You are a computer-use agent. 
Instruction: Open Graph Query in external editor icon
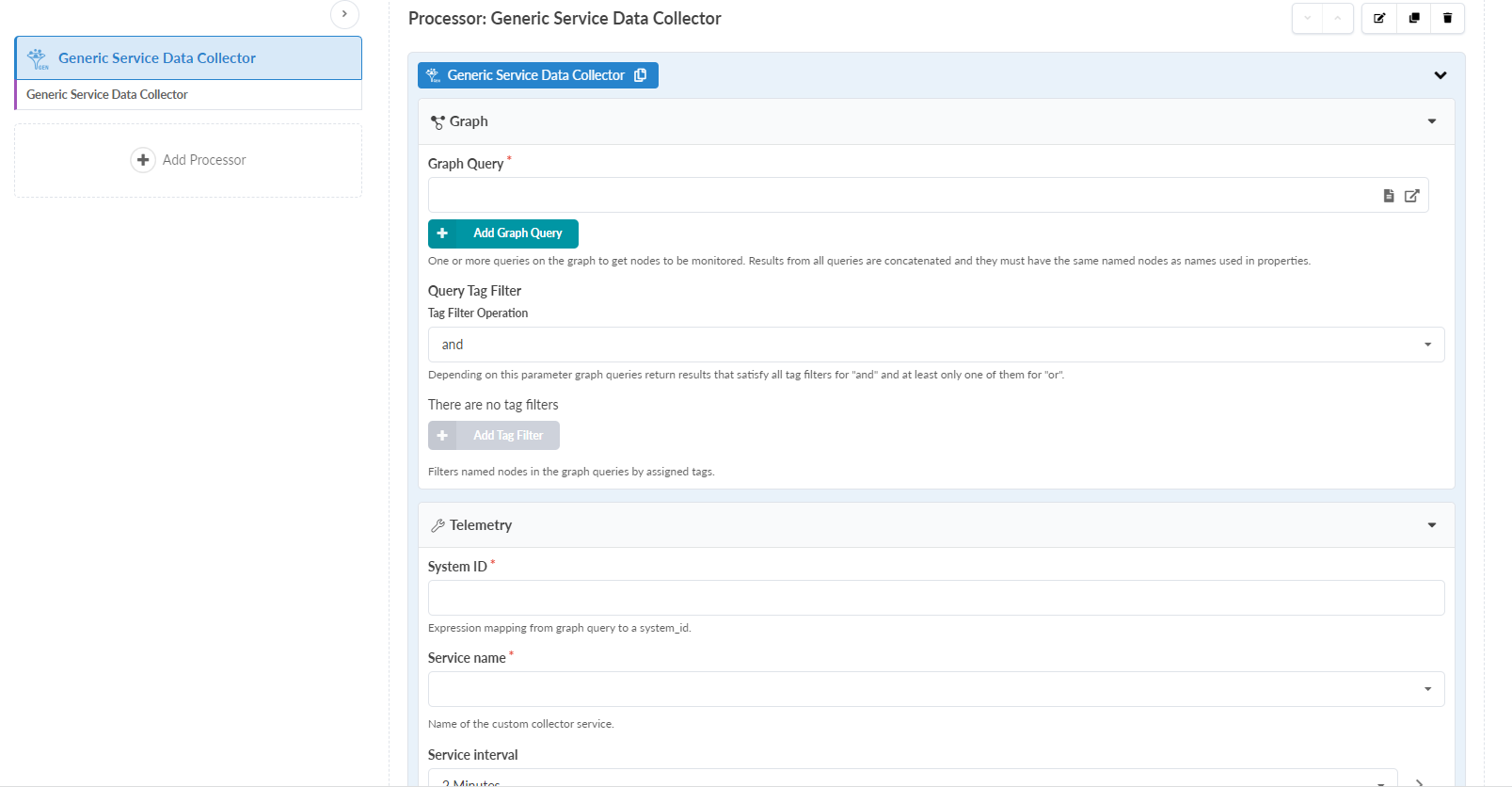click(1411, 196)
